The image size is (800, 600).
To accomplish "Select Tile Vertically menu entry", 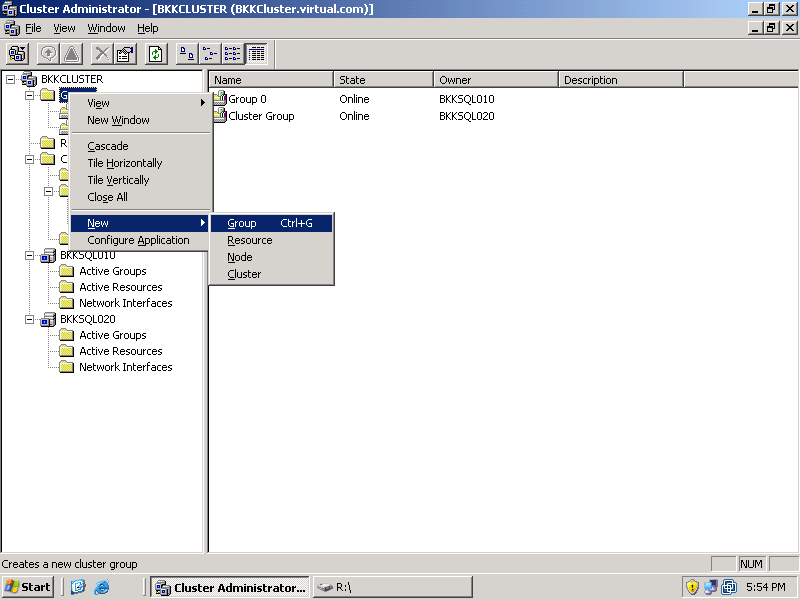I will 140,180.
